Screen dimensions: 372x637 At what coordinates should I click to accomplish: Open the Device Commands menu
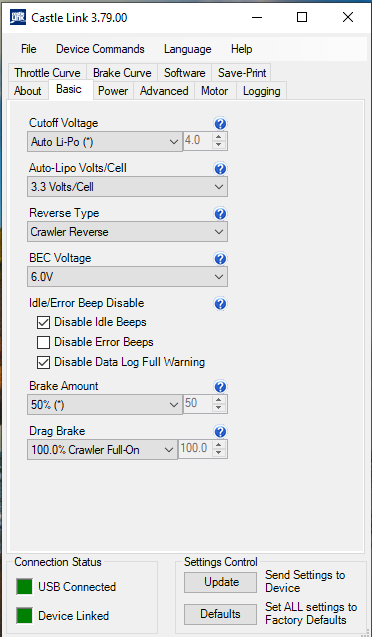(x=100, y=49)
